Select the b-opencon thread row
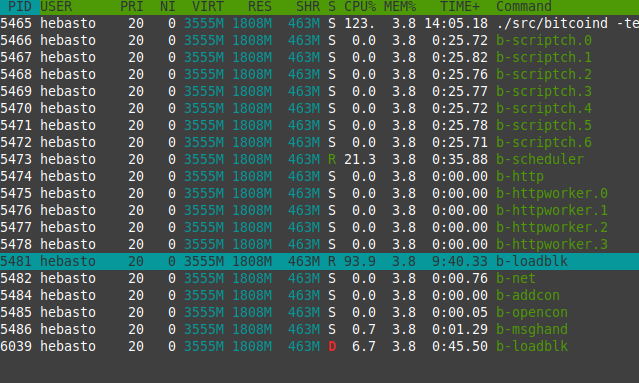 point(320,312)
